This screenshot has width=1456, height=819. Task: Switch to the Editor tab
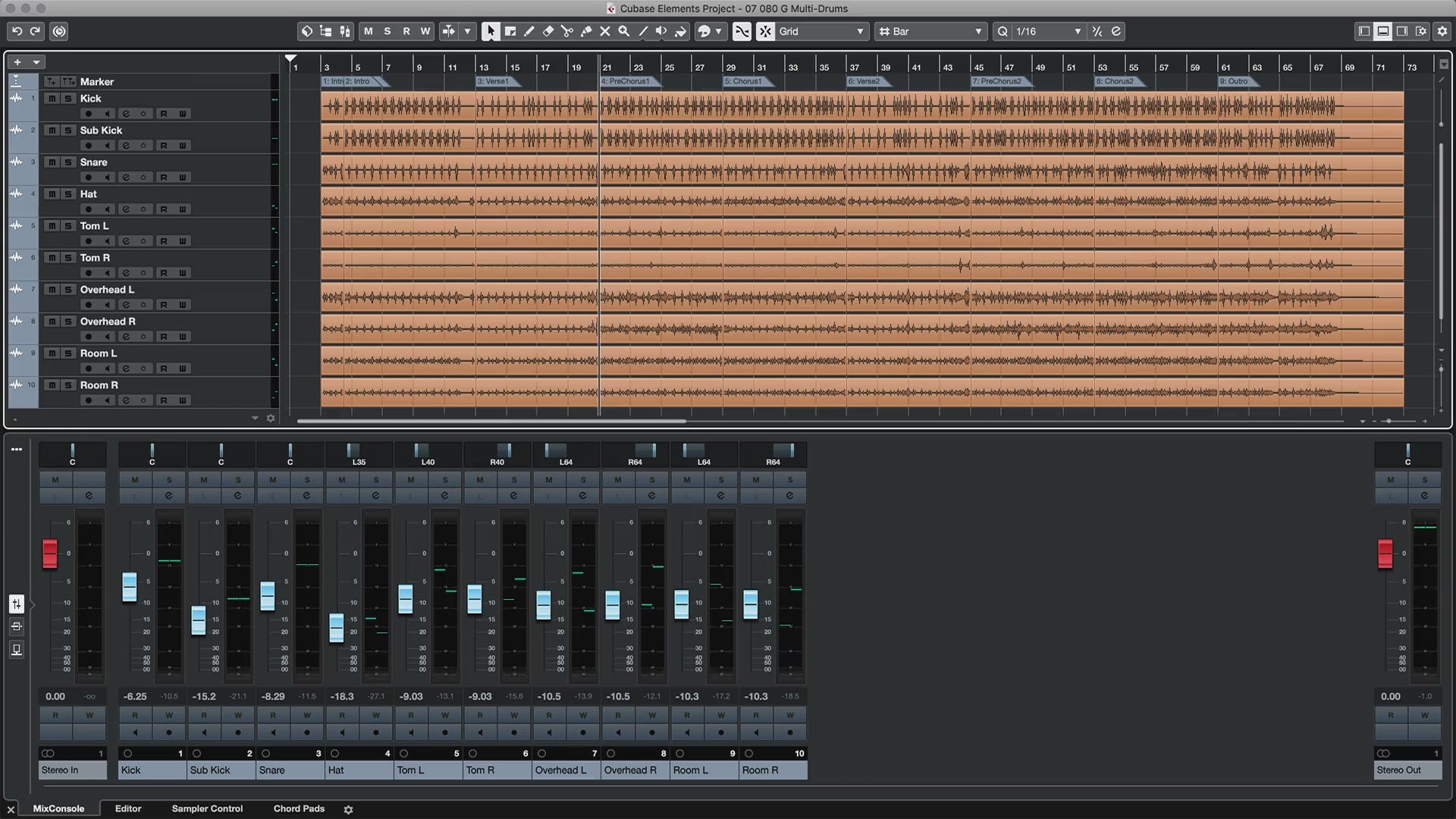(128, 809)
